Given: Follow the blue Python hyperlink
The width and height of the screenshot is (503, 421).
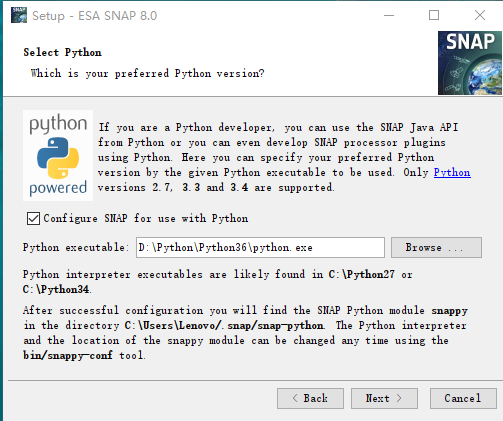Looking at the screenshot, I should click(452, 172).
